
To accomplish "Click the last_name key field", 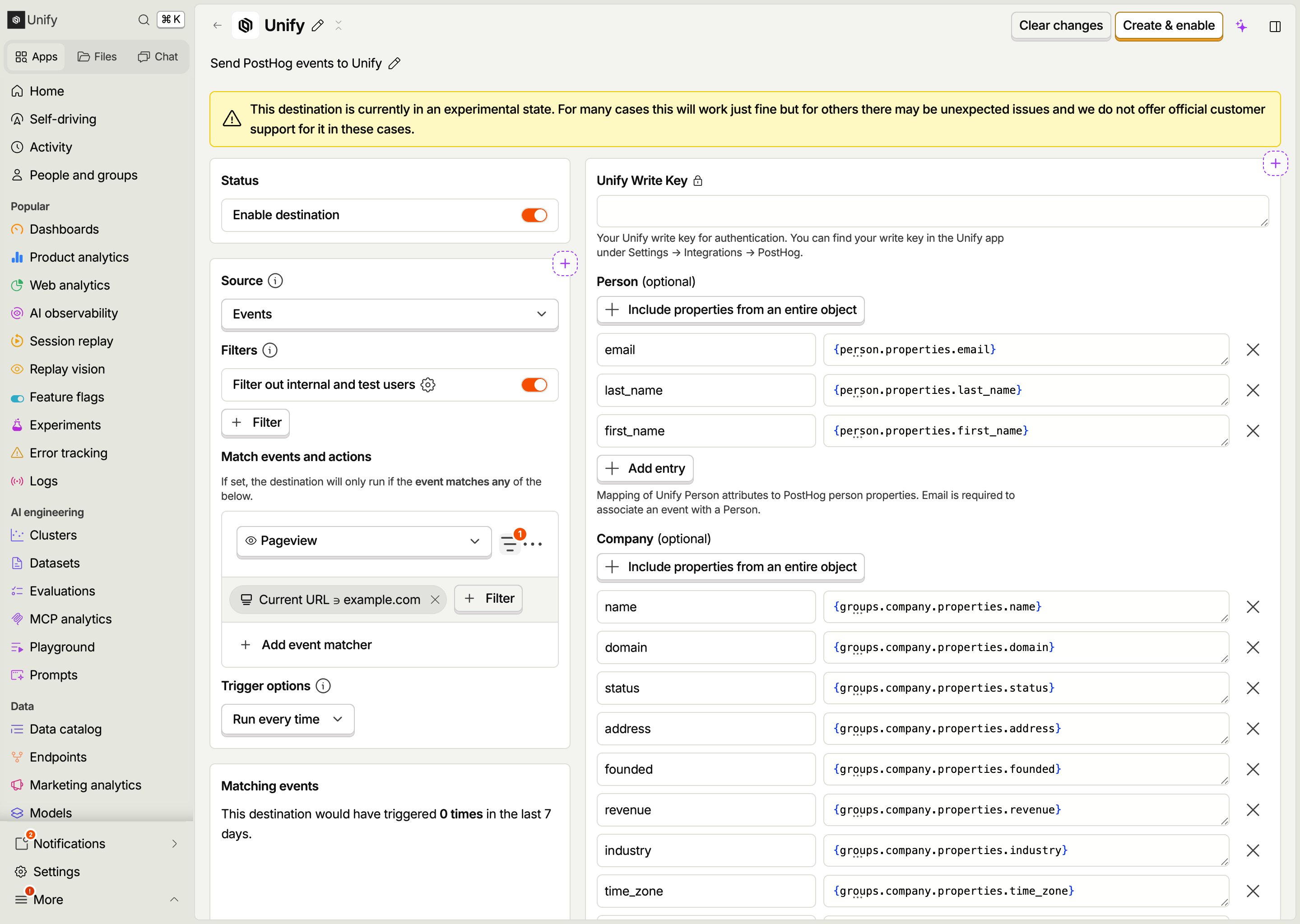I will [x=706, y=390].
